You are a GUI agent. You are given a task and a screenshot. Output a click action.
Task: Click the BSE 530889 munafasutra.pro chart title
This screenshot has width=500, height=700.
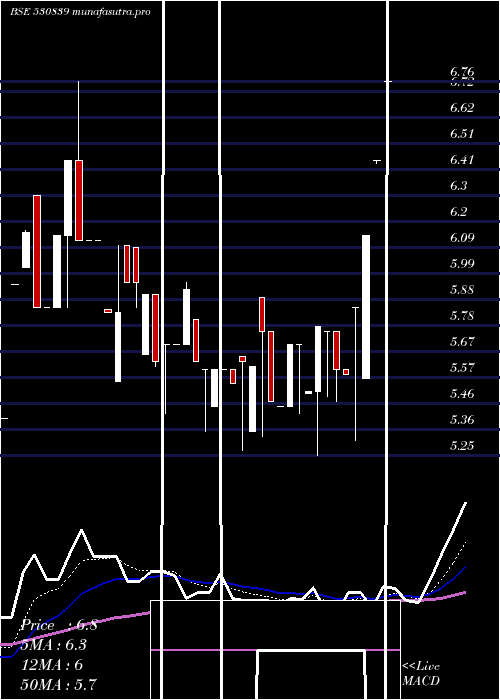tap(80, 12)
